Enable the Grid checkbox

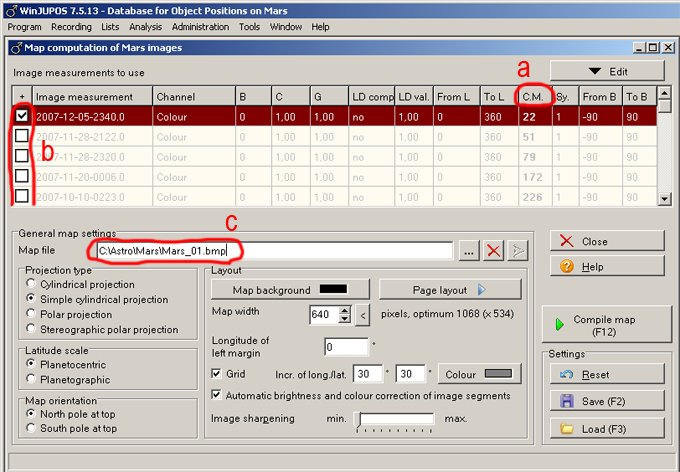217,374
